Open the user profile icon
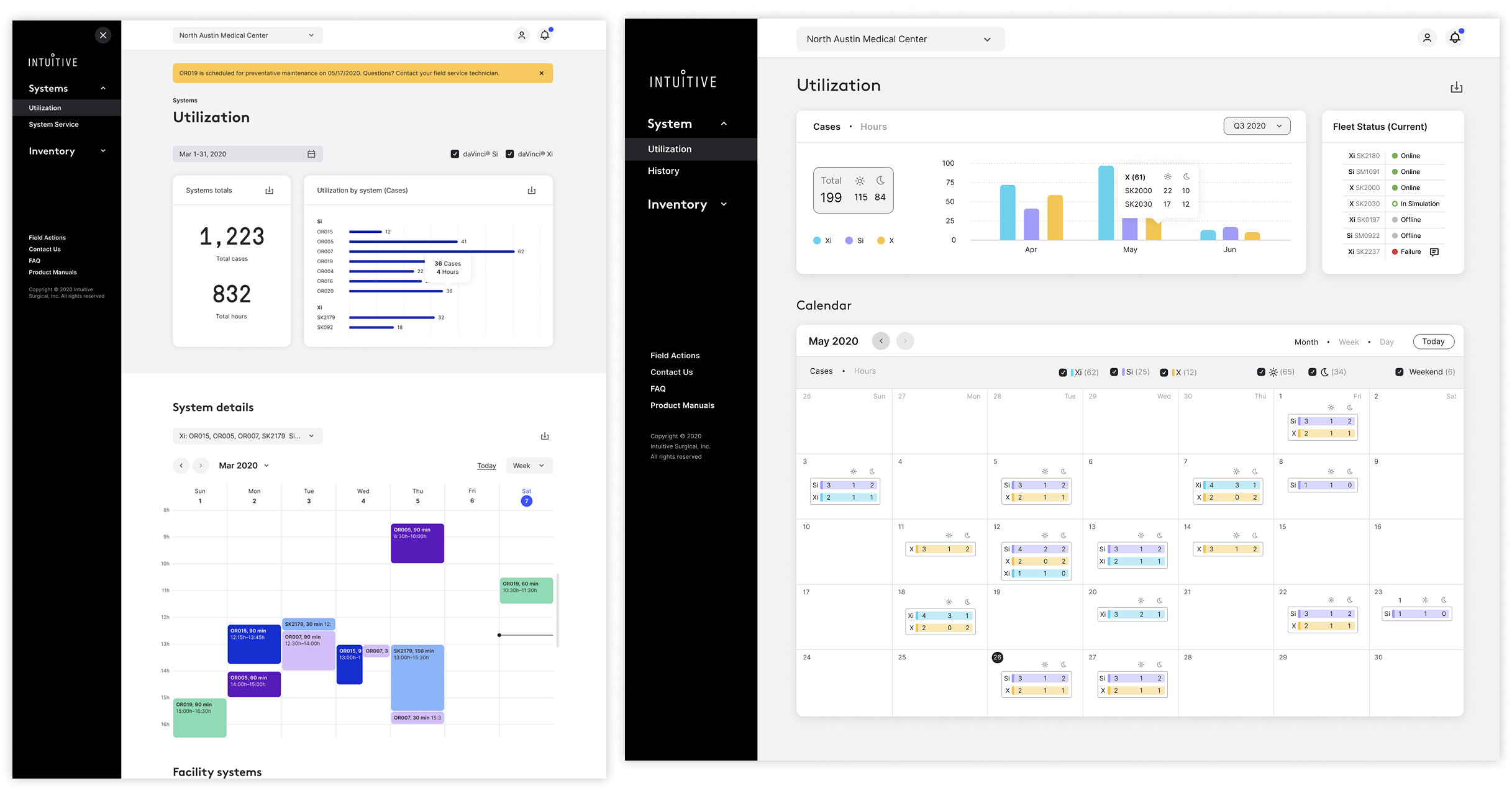 (521, 35)
